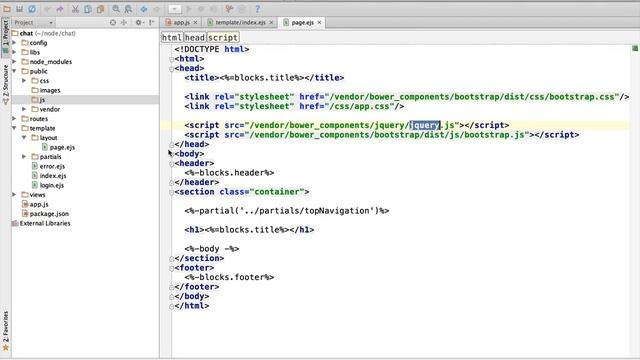Open the run configuration dropdown

pyautogui.click(x=174, y=9)
